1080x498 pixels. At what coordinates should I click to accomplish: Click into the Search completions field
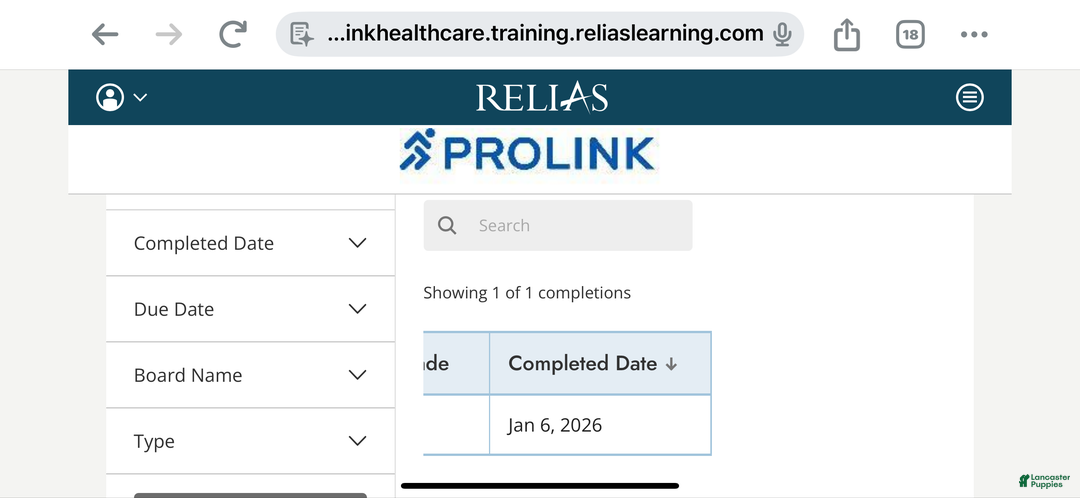click(570, 226)
